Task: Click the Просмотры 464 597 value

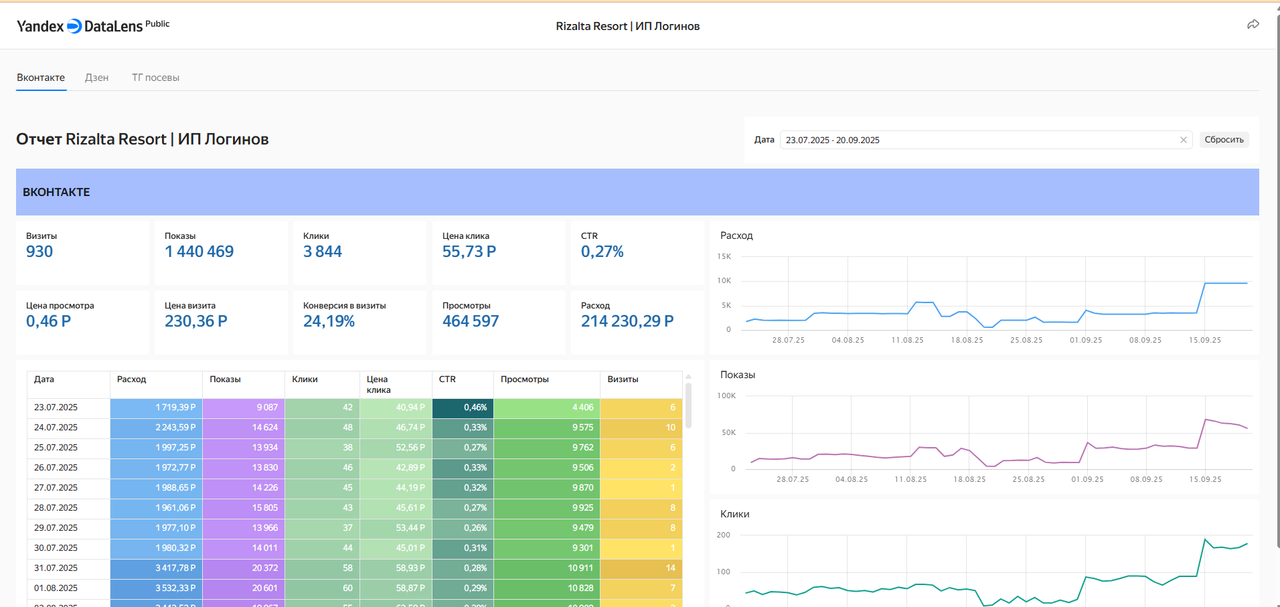Action: (x=470, y=321)
